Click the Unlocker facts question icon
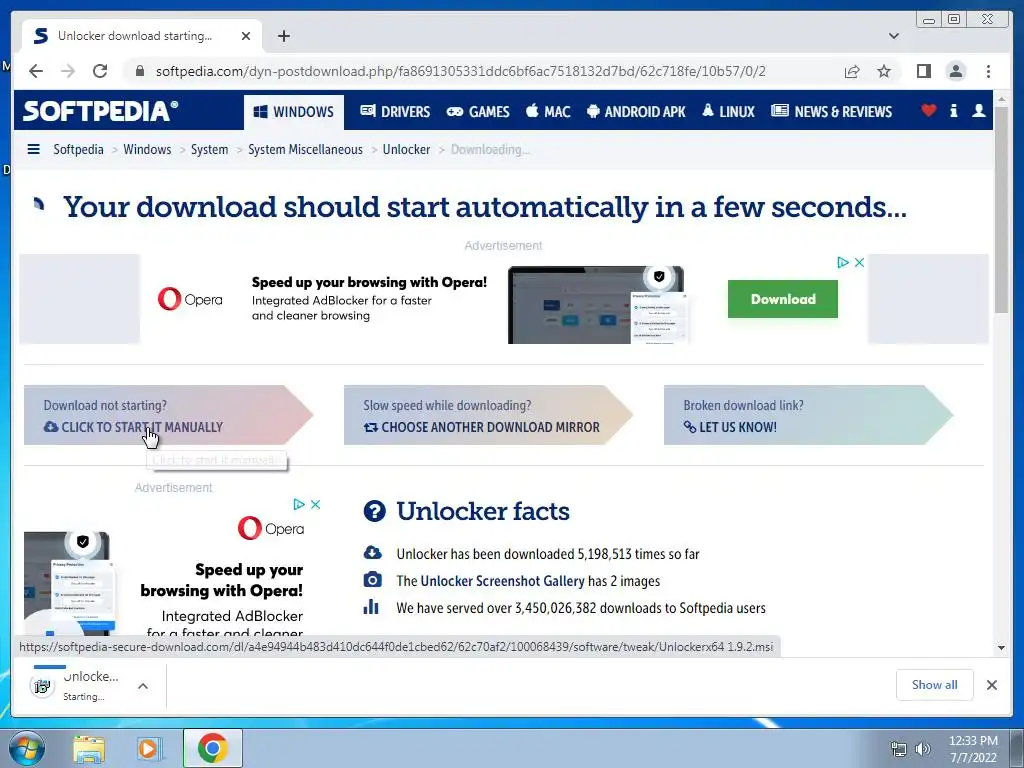This screenshot has height=768, width=1024. pos(374,511)
